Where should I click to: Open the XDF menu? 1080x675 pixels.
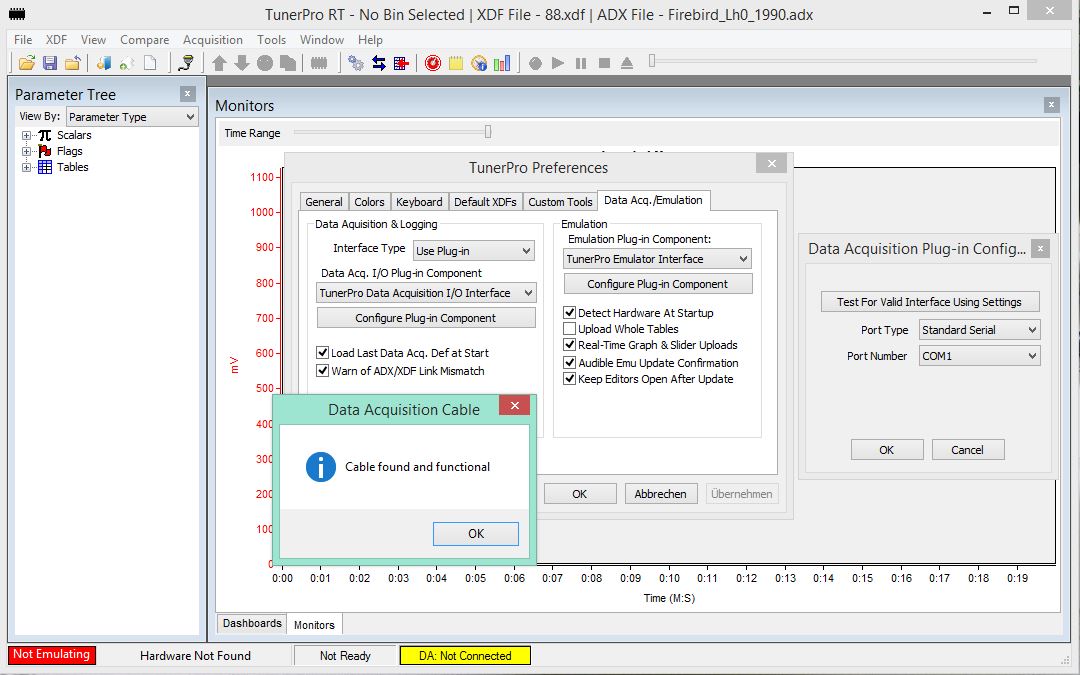click(x=56, y=40)
